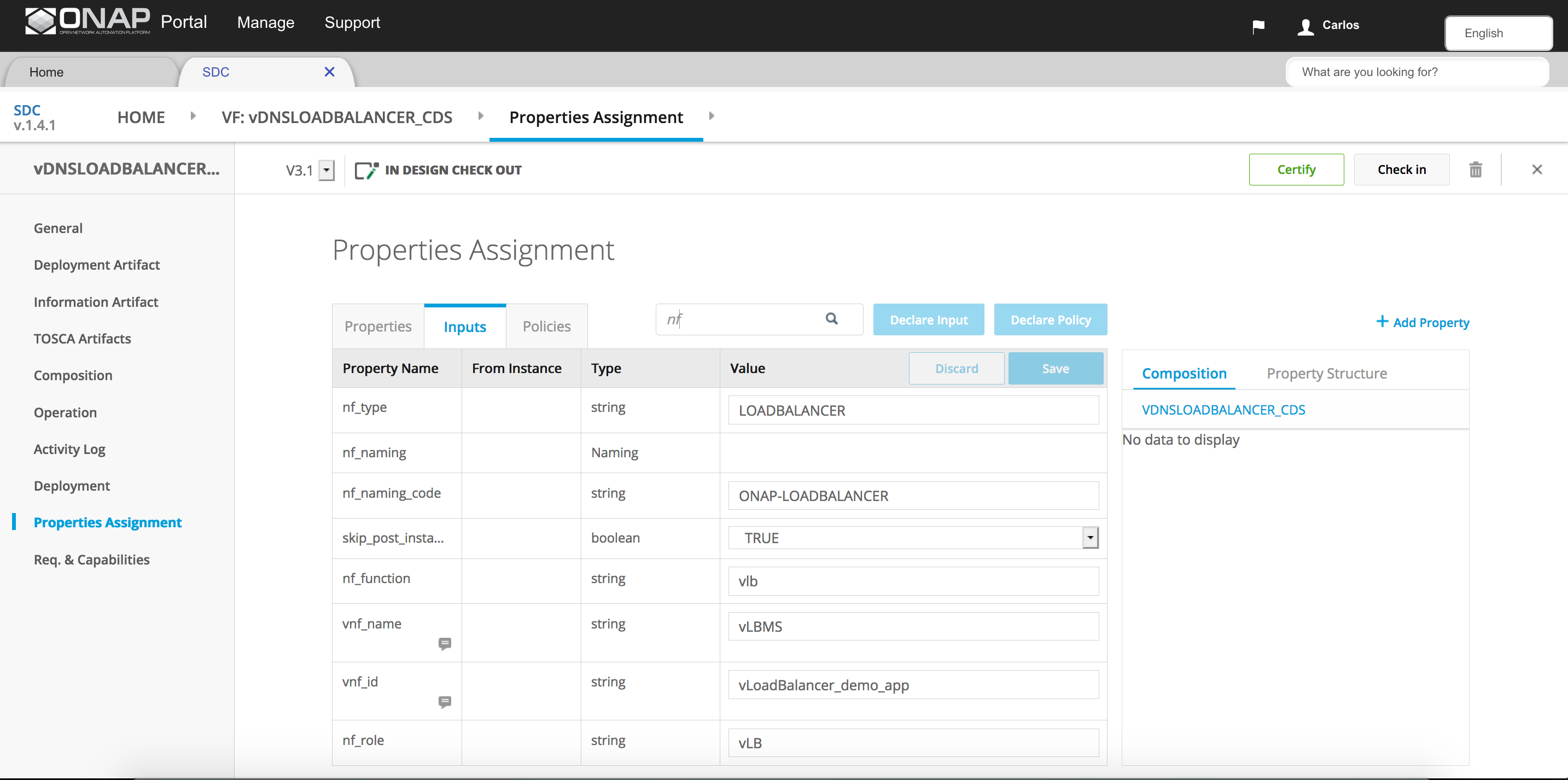Click the design check out status icon
This screenshot has width=1568, height=780.
click(366, 171)
